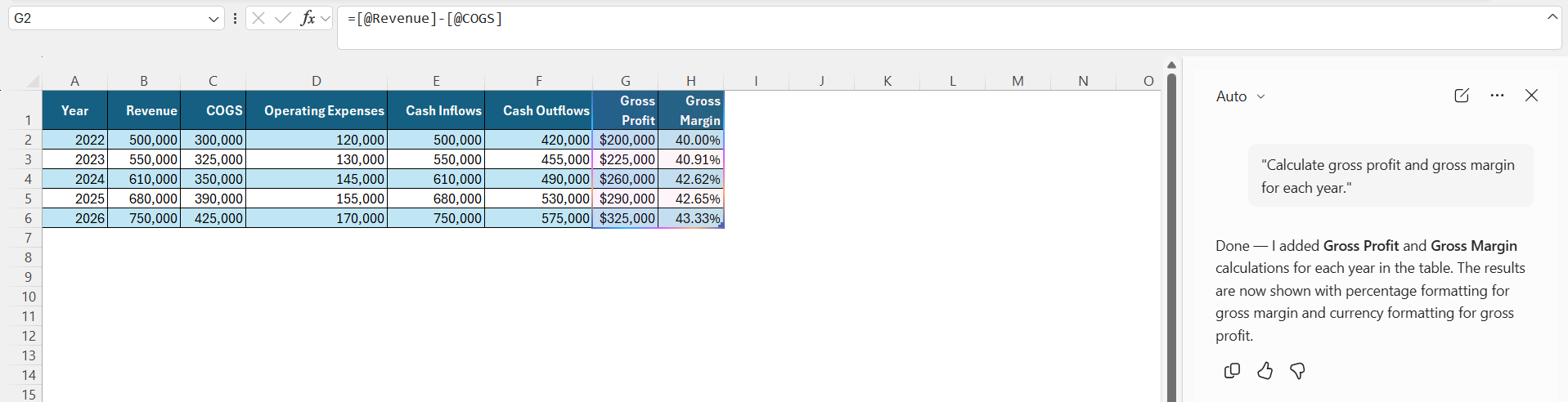Click the sheet's vertical scrollbar thumb
The height and width of the screenshot is (402, 1568).
pos(1171,237)
